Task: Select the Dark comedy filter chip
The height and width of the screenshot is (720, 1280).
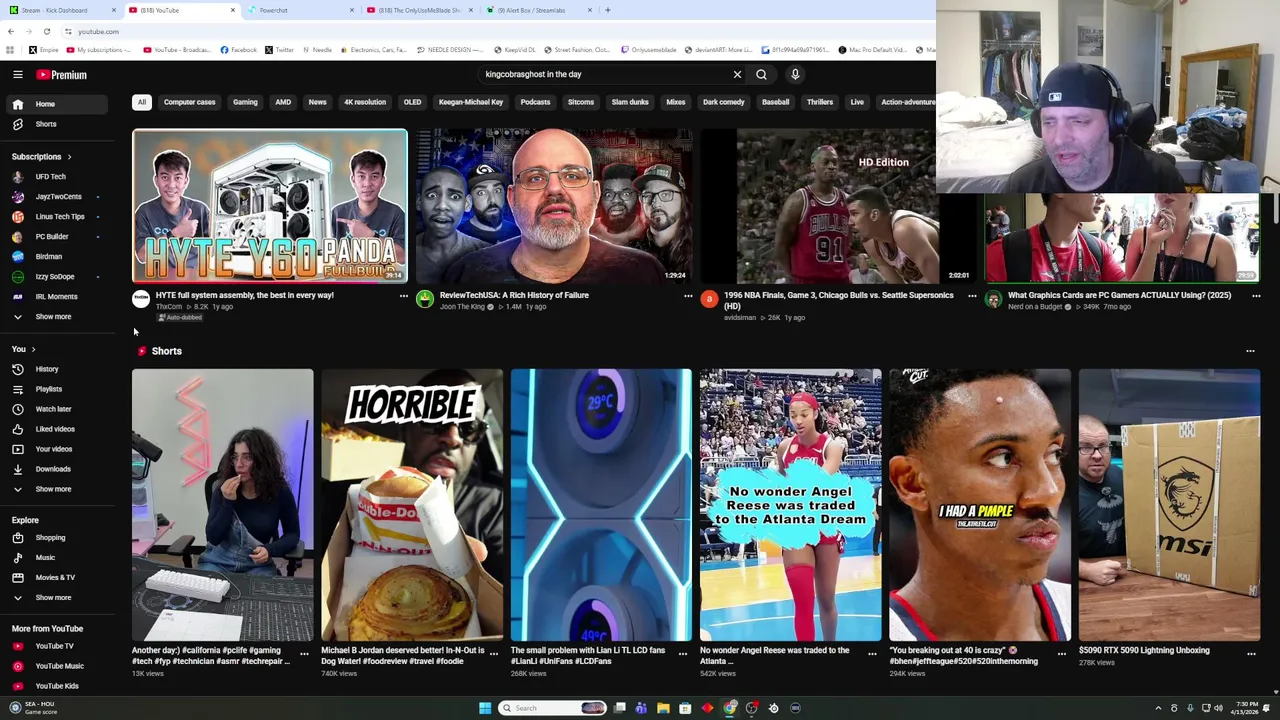Action: point(724,102)
